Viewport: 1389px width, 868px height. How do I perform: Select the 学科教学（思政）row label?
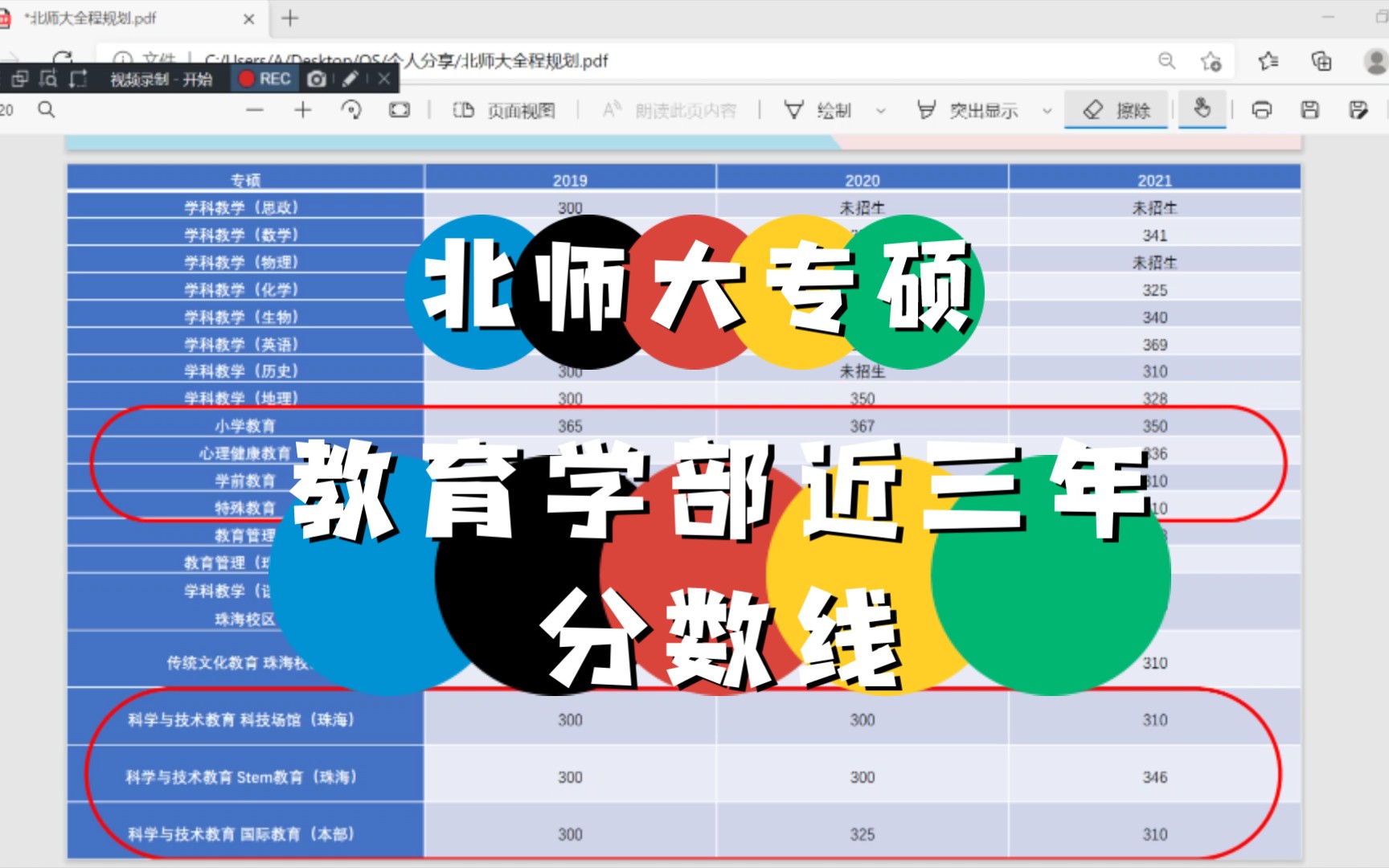point(242,207)
